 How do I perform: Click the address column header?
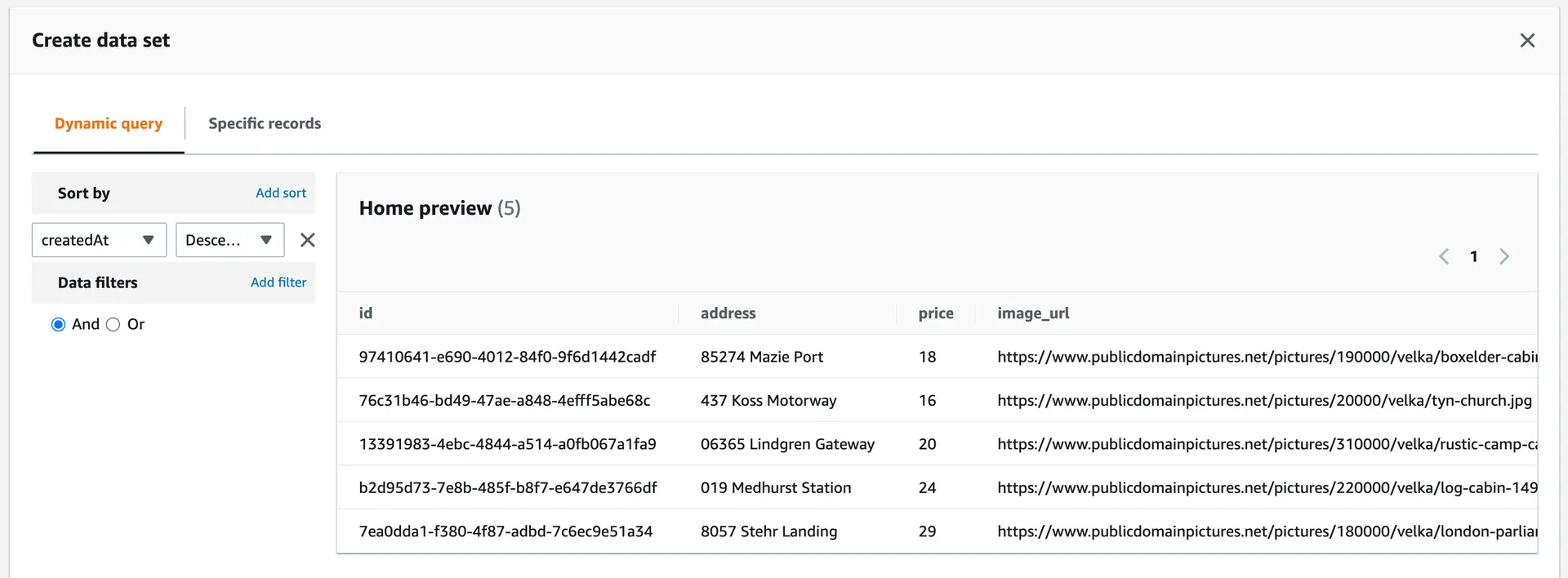728,313
